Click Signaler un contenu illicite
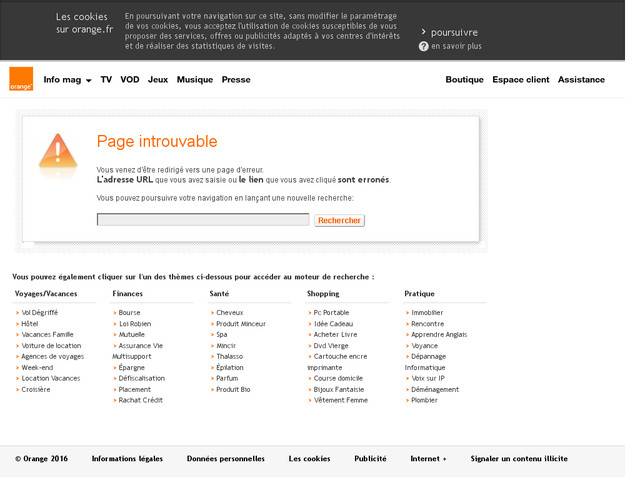The width and height of the screenshot is (640, 480). coord(519,459)
